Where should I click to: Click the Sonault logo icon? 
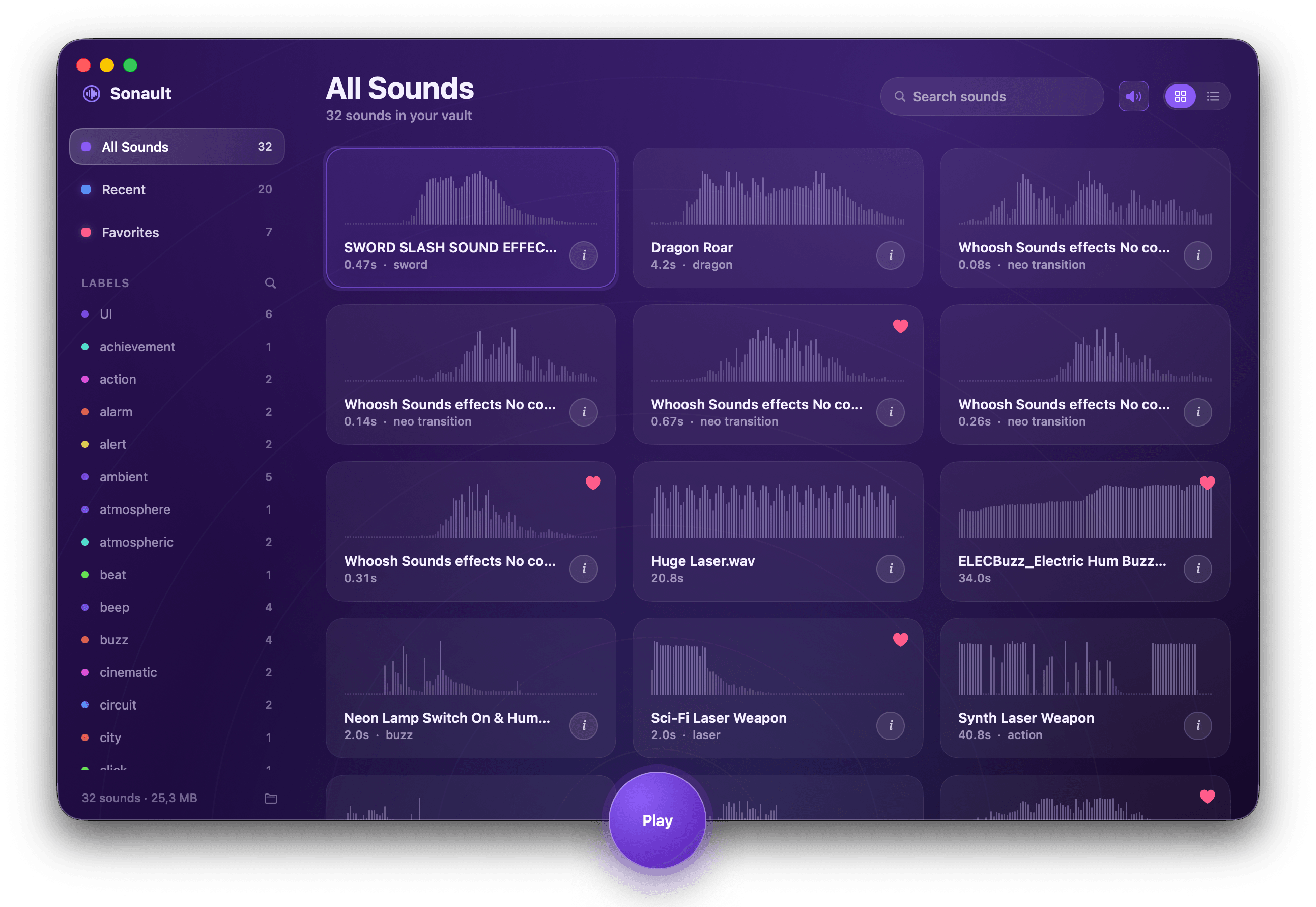pyautogui.click(x=92, y=94)
